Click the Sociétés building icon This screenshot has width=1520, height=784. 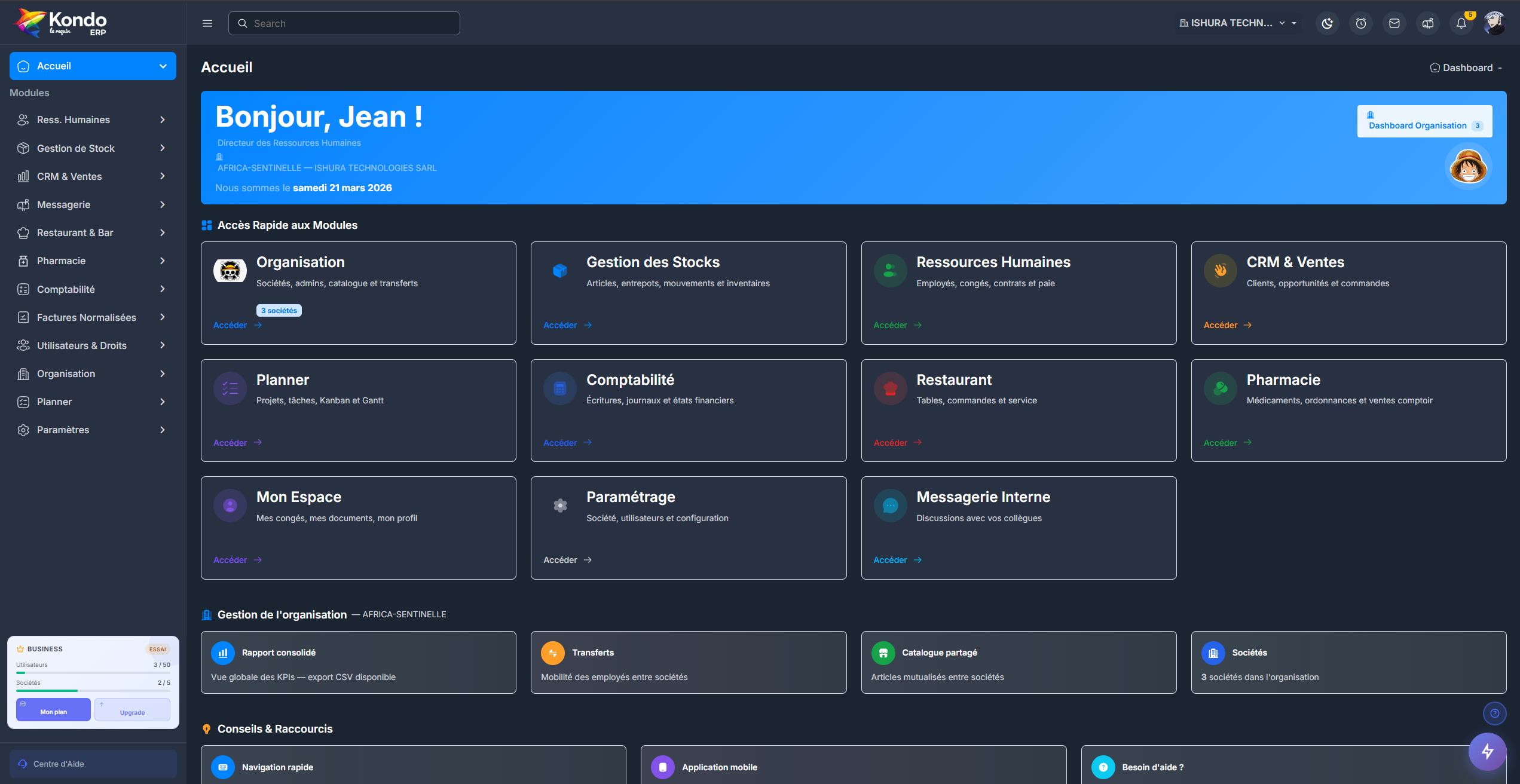[1213, 653]
